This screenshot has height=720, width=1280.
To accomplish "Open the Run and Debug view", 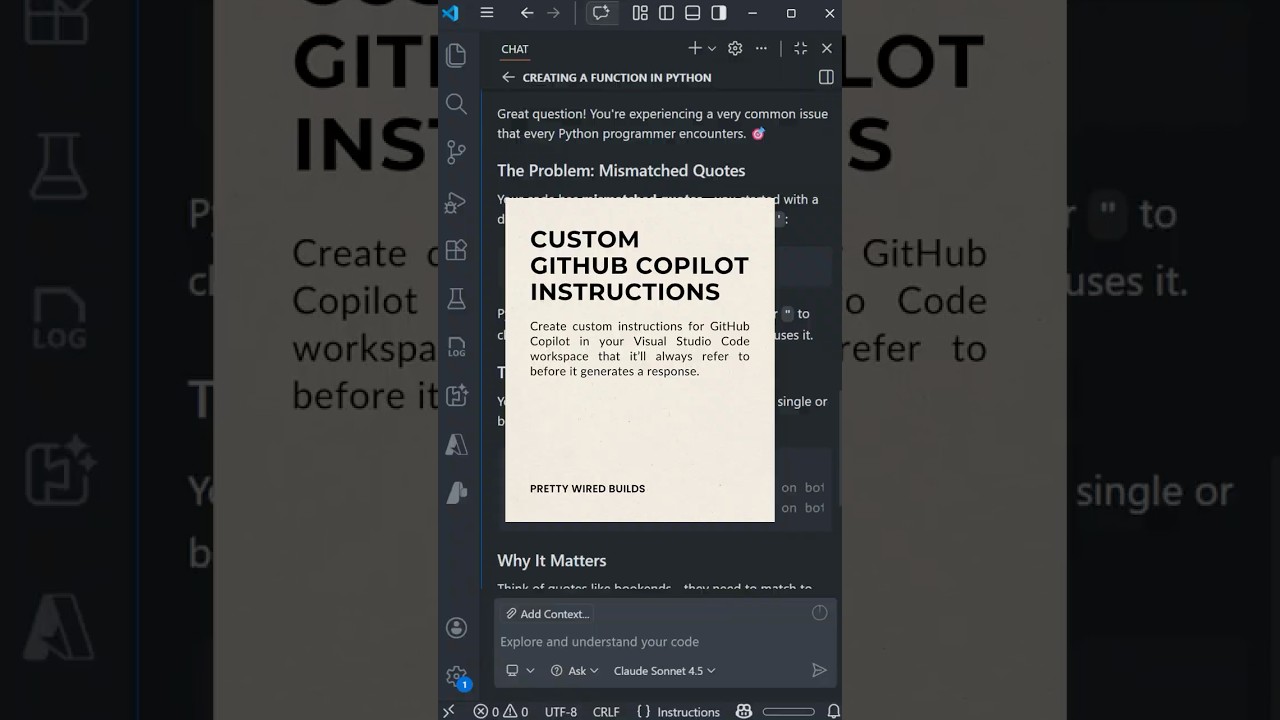I will click(x=456, y=202).
